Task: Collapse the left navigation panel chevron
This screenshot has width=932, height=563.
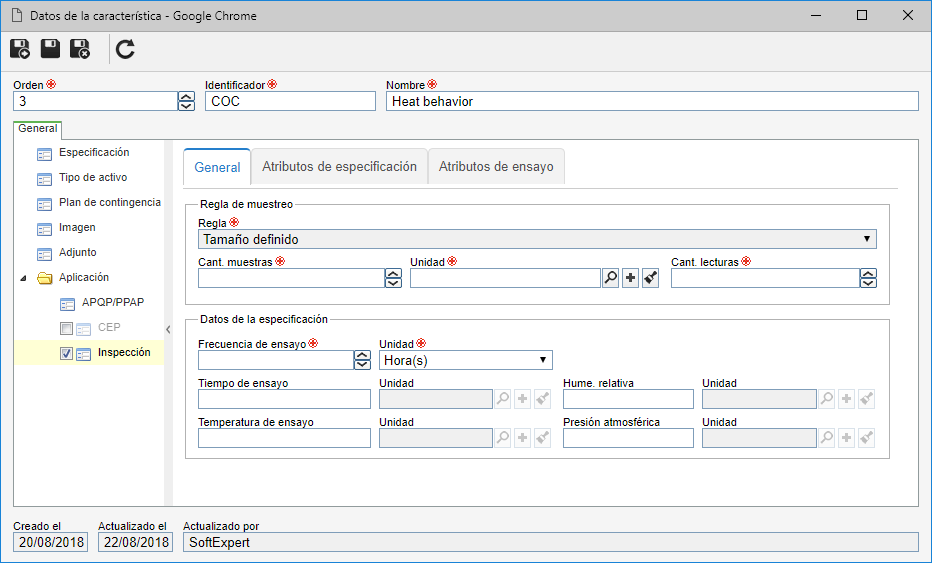Action: point(168,329)
